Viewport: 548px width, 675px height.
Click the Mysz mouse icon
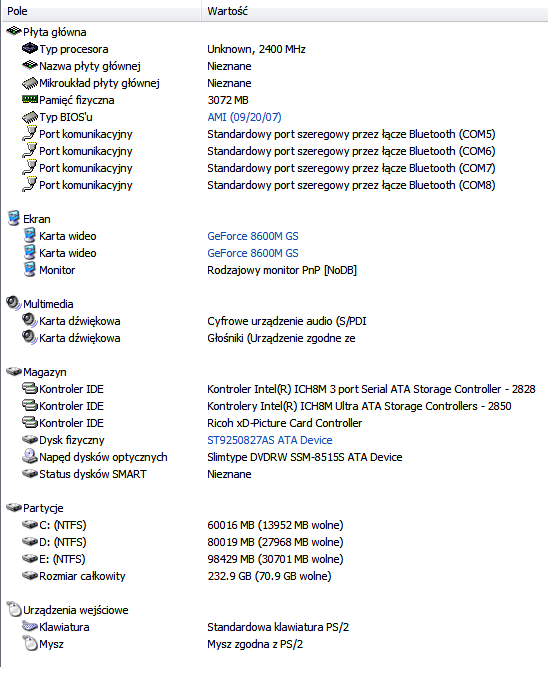[30, 644]
